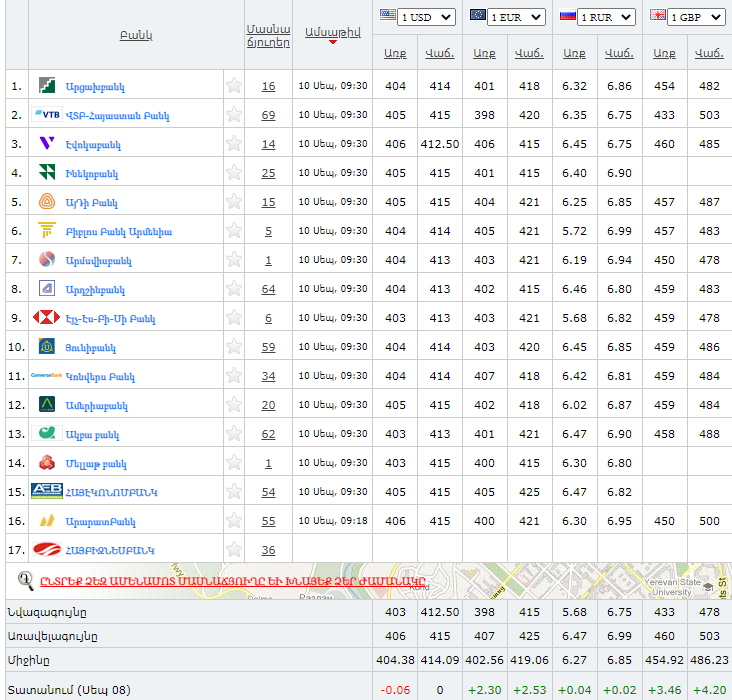The image size is (732, 700).
Task: Click the Armbusinessbank red logo in row 17
Action: pos(47,550)
